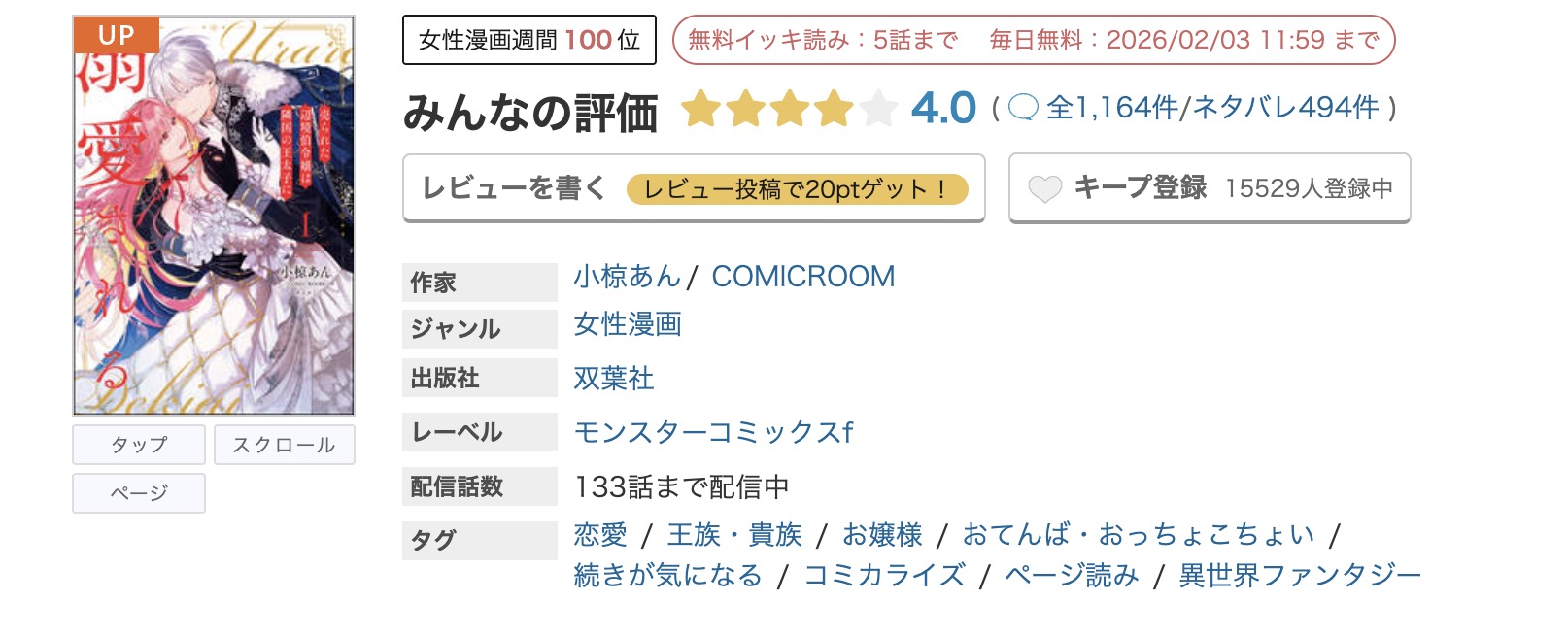This screenshot has height=635, width=1568.
Task: Visit the COMICROOM link
Action: click(802, 276)
